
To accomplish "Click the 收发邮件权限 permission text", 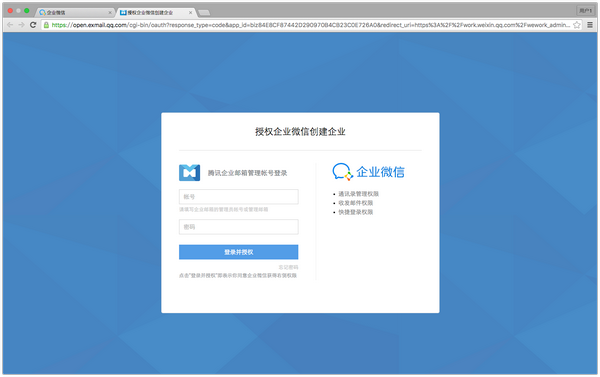I will [355, 203].
